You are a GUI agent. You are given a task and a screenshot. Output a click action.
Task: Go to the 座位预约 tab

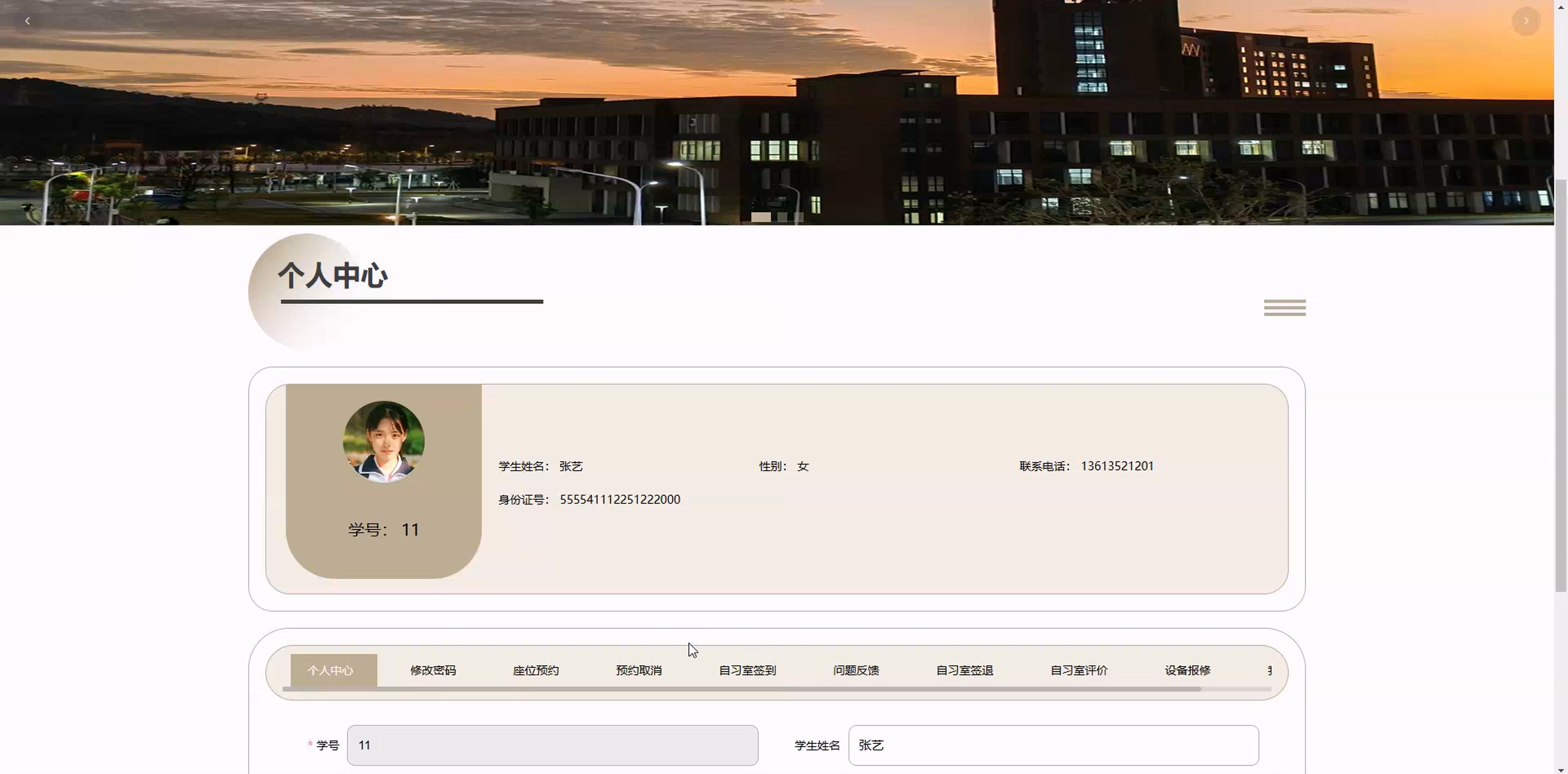point(536,670)
